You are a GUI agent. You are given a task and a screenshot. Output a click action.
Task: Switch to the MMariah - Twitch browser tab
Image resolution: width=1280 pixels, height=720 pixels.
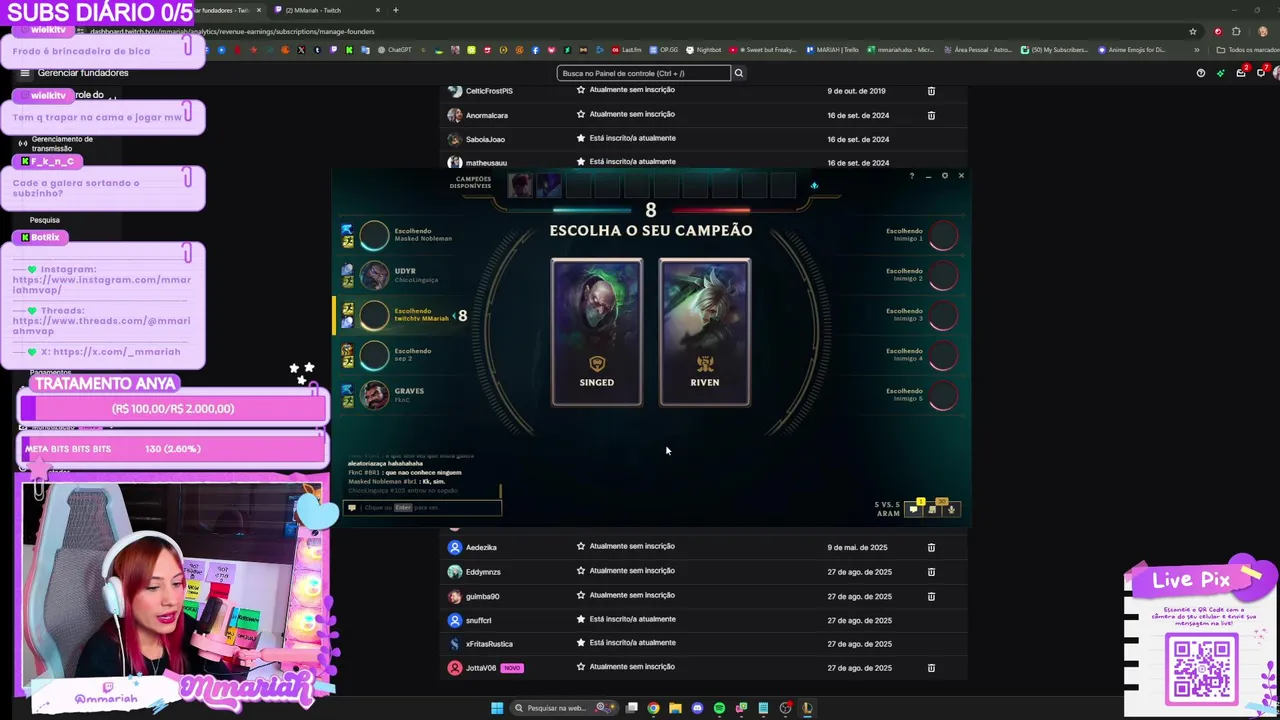[328, 10]
